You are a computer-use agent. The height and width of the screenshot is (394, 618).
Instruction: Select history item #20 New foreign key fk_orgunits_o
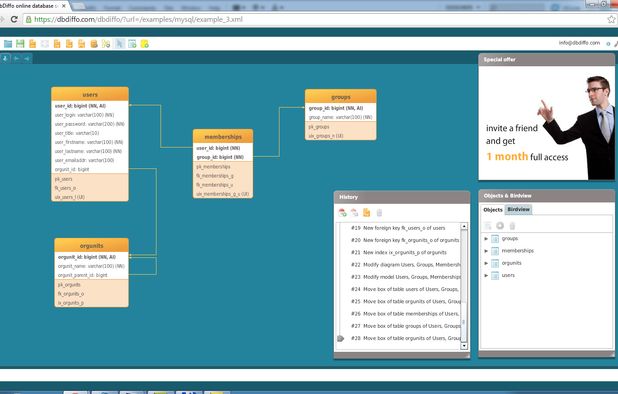(405, 240)
